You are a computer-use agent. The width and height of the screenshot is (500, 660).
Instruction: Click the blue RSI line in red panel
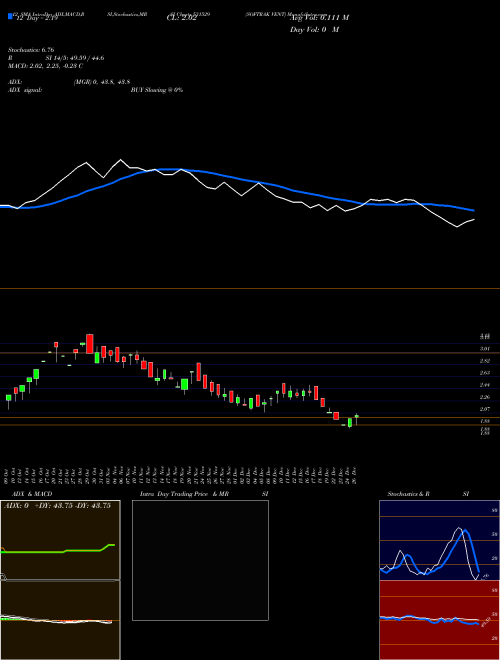coord(429,620)
